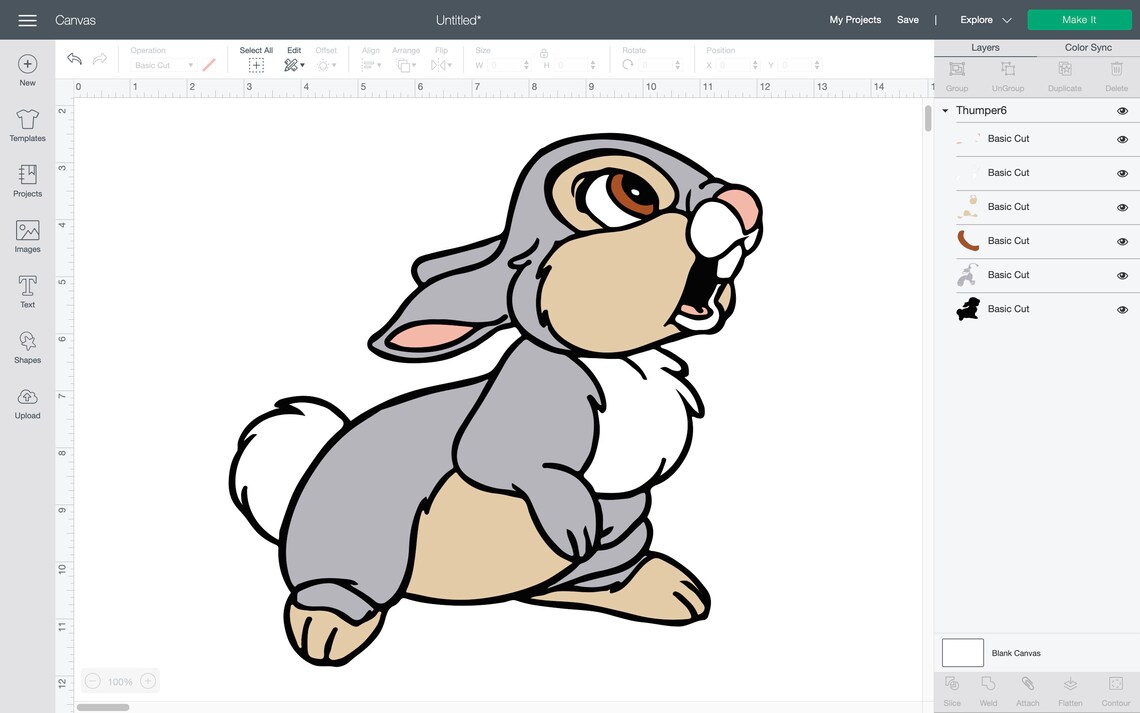Hide the bottom black Basic Cut layer
Screen dimensions: 1140x713
click(x=1122, y=308)
